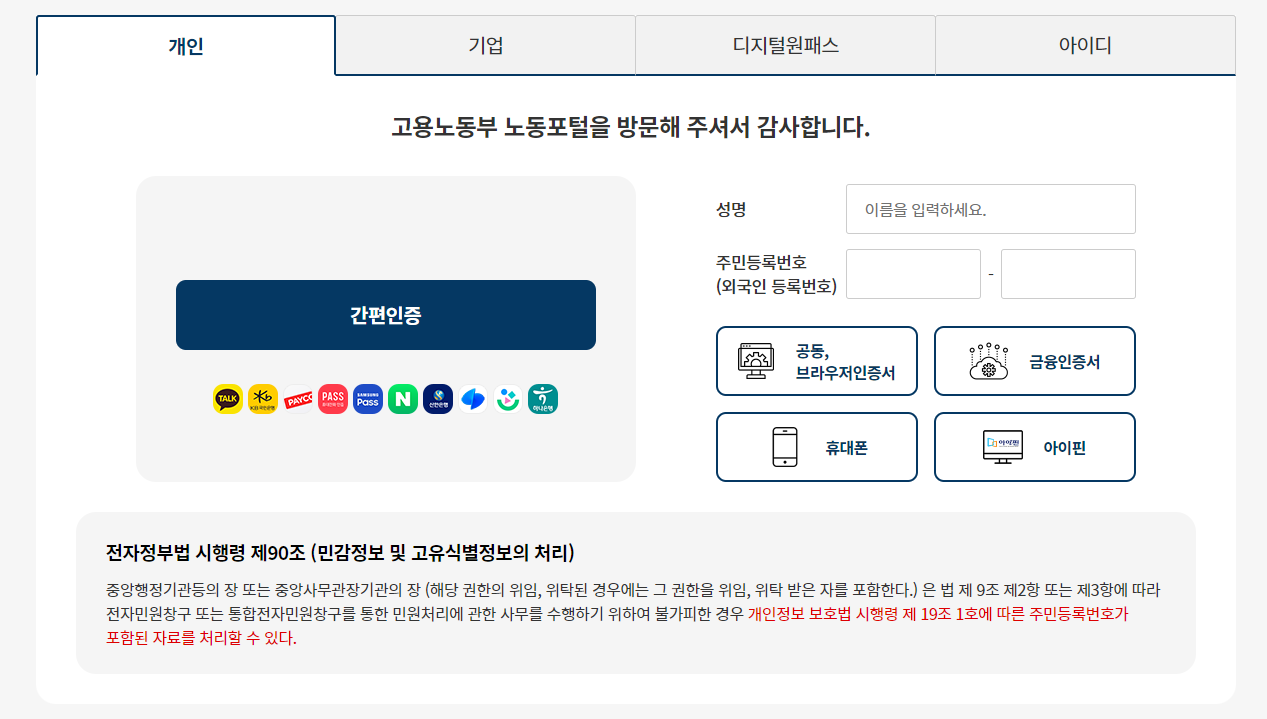
Task: Pick 신한은행 authentication icon
Action: pyautogui.click(x=437, y=398)
